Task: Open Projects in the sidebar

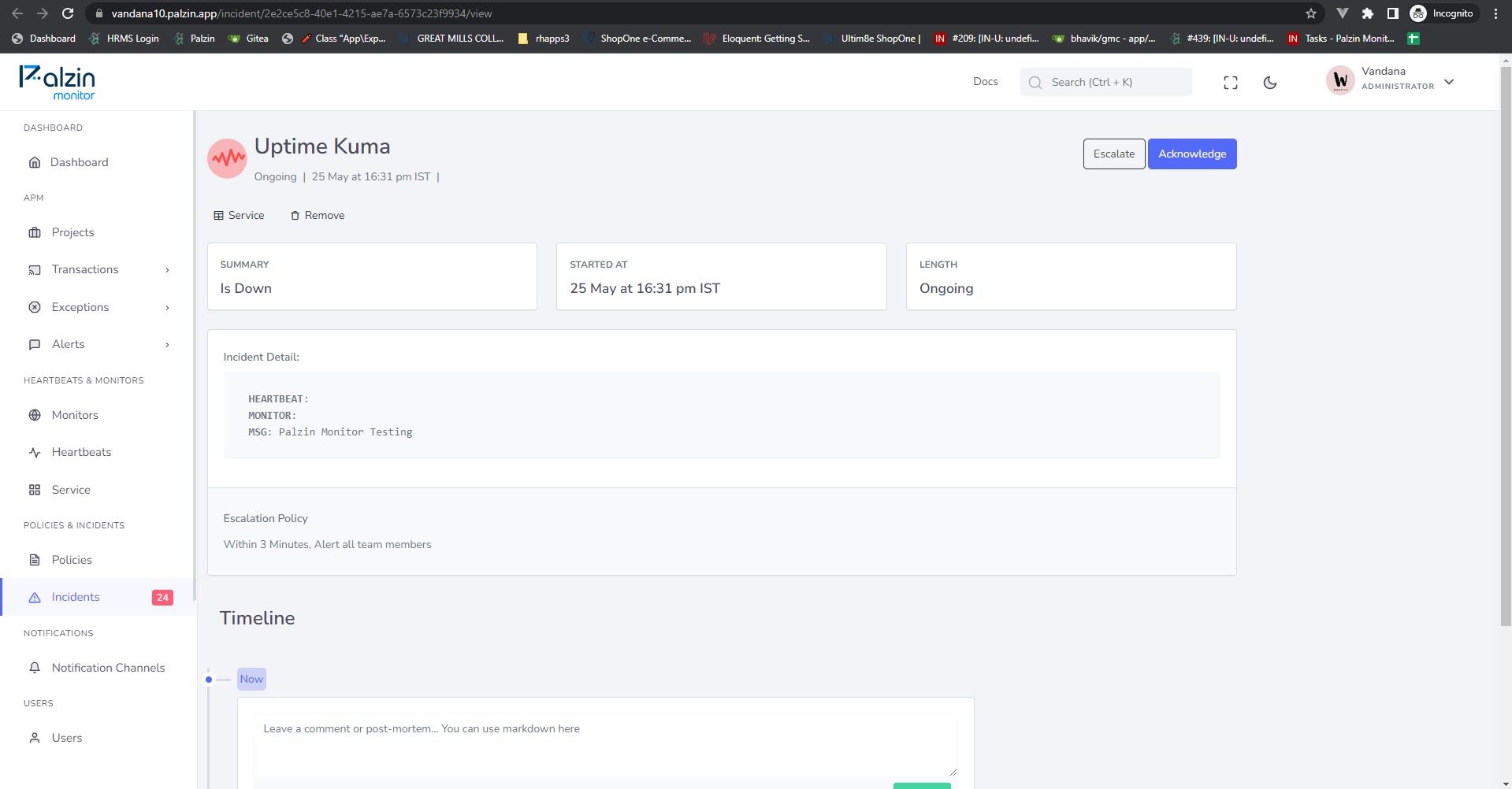Action: pos(72,232)
